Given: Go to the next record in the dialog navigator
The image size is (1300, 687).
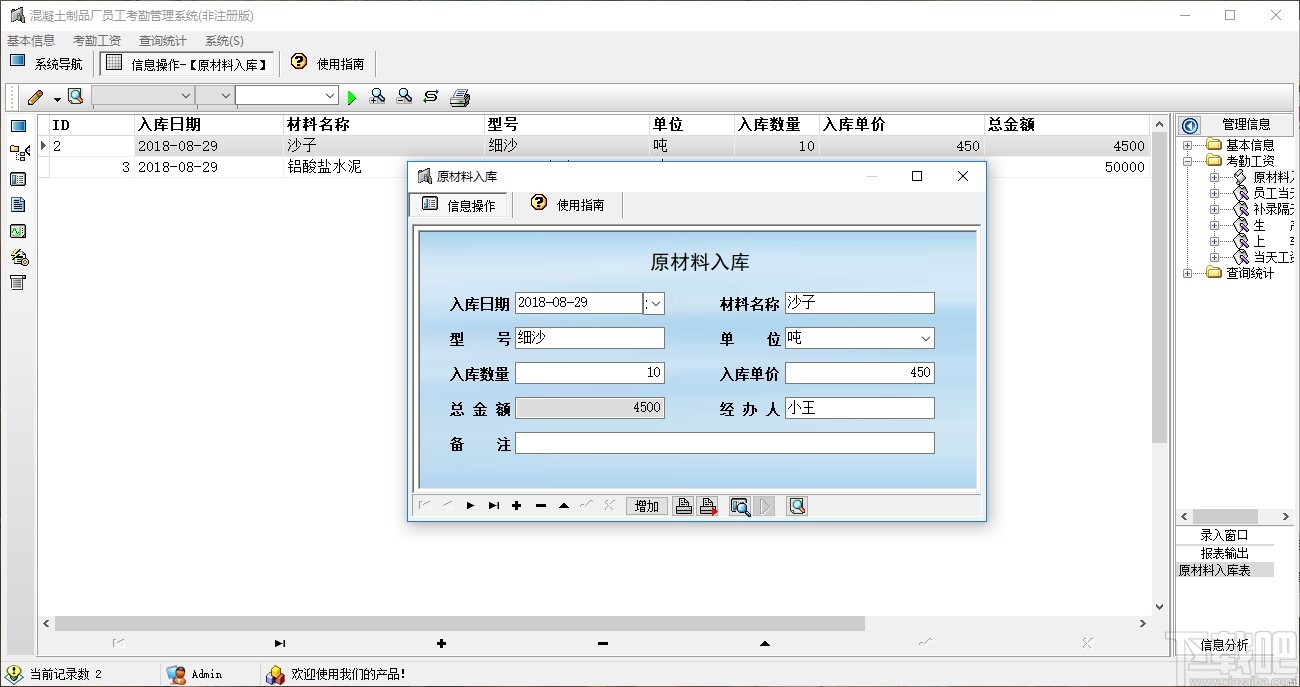Looking at the screenshot, I should tap(470, 506).
